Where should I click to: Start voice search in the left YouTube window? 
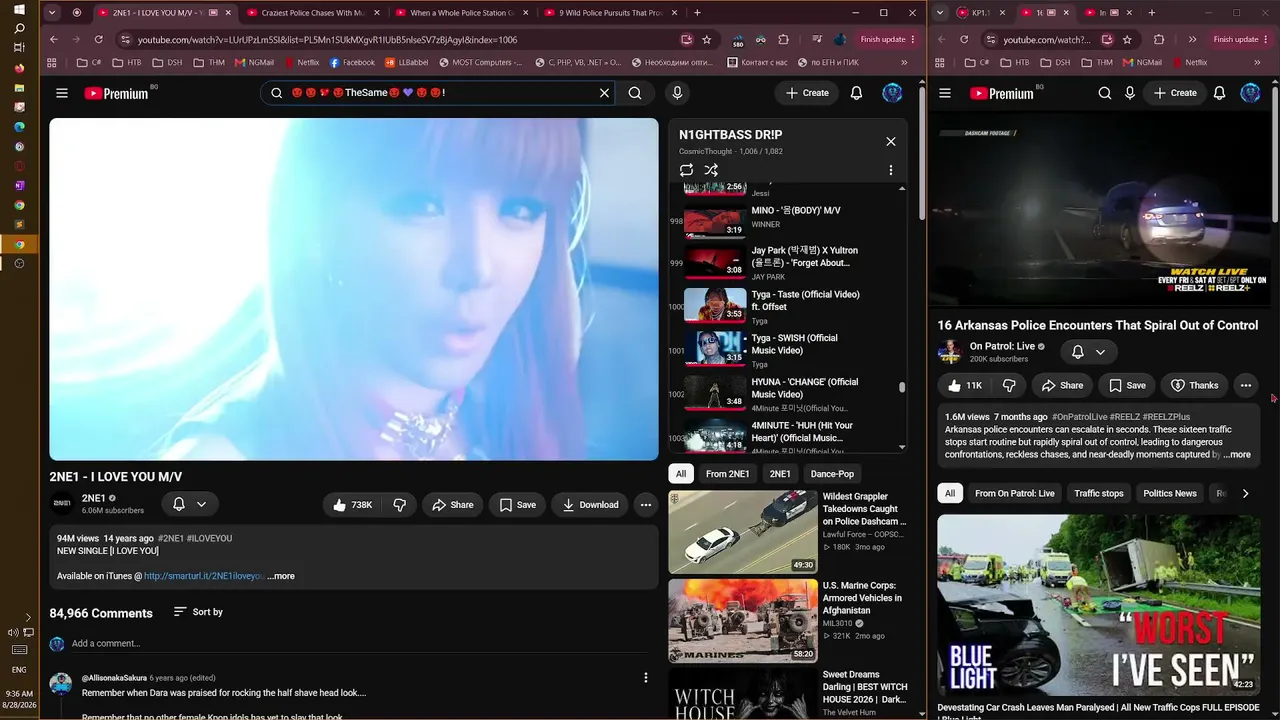pos(677,93)
